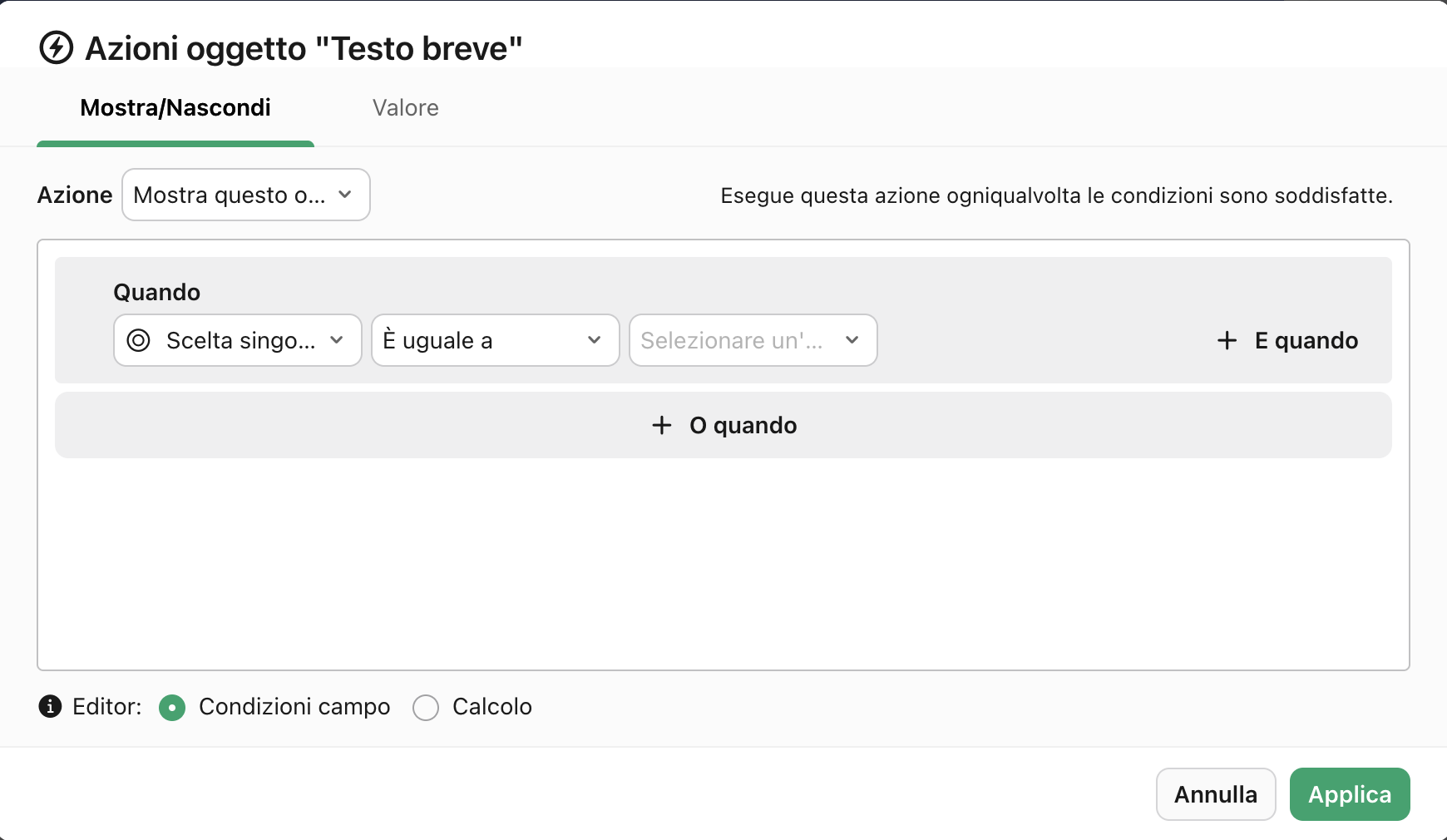Open the Selezionare un'opzione value dropdown
Screen dimensions: 1447x840
(x=752, y=340)
